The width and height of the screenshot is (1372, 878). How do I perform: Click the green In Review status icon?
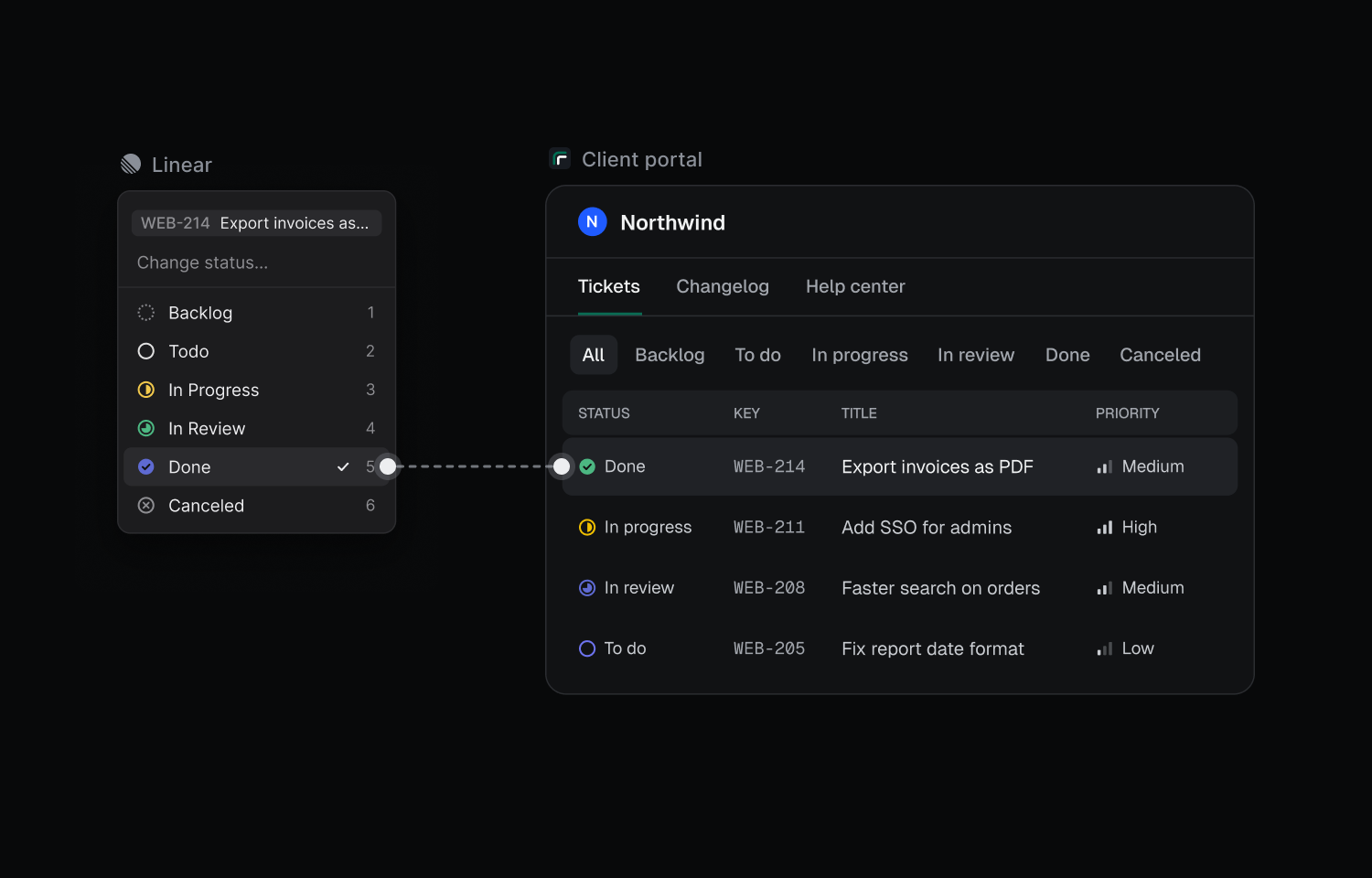[x=146, y=428]
